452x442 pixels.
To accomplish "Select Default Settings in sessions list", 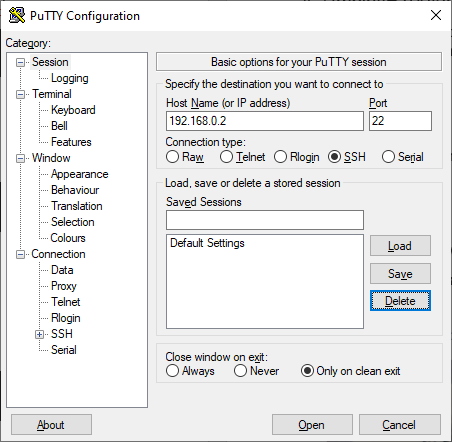I will (x=207, y=243).
